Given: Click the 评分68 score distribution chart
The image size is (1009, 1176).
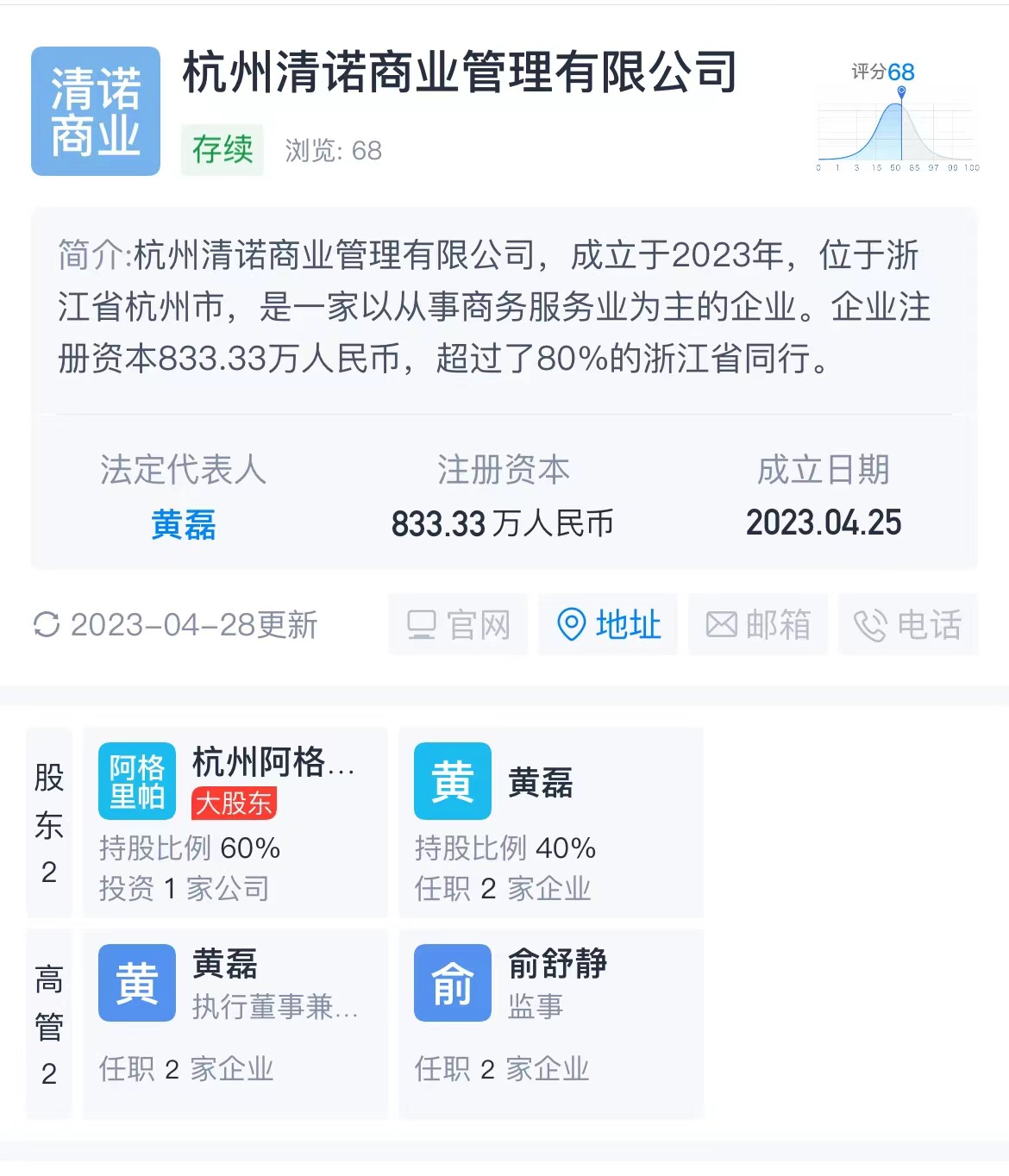Looking at the screenshot, I should point(897,121).
